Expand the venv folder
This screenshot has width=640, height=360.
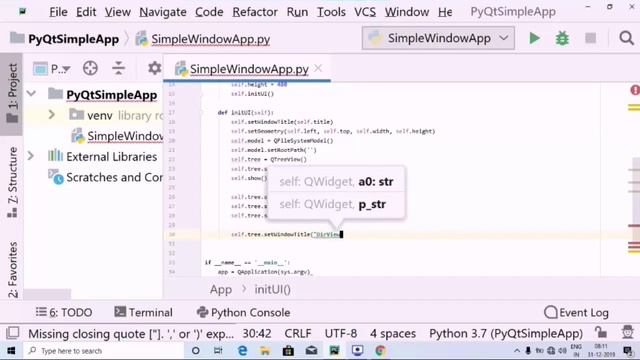[51, 115]
